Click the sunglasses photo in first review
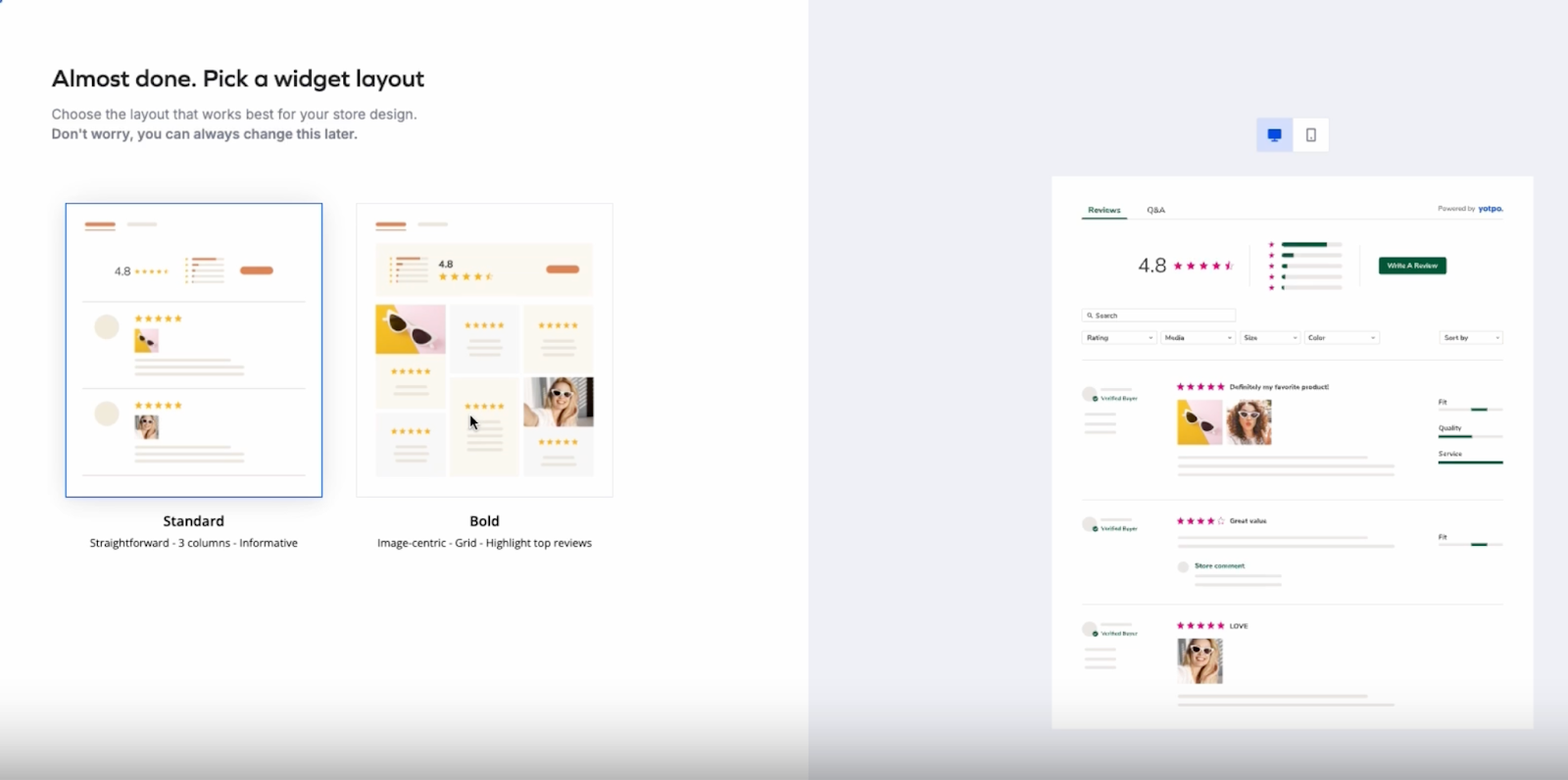This screenshot has height=780, width=1568. [x=1200, y=422]
